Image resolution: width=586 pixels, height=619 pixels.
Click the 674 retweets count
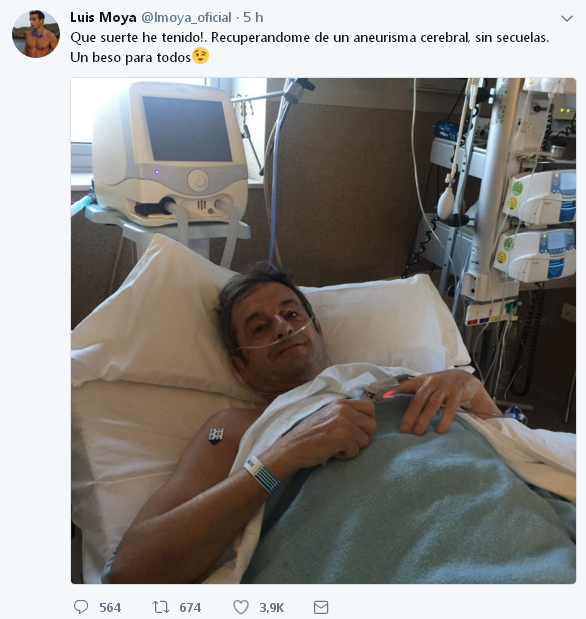[190, 607]
